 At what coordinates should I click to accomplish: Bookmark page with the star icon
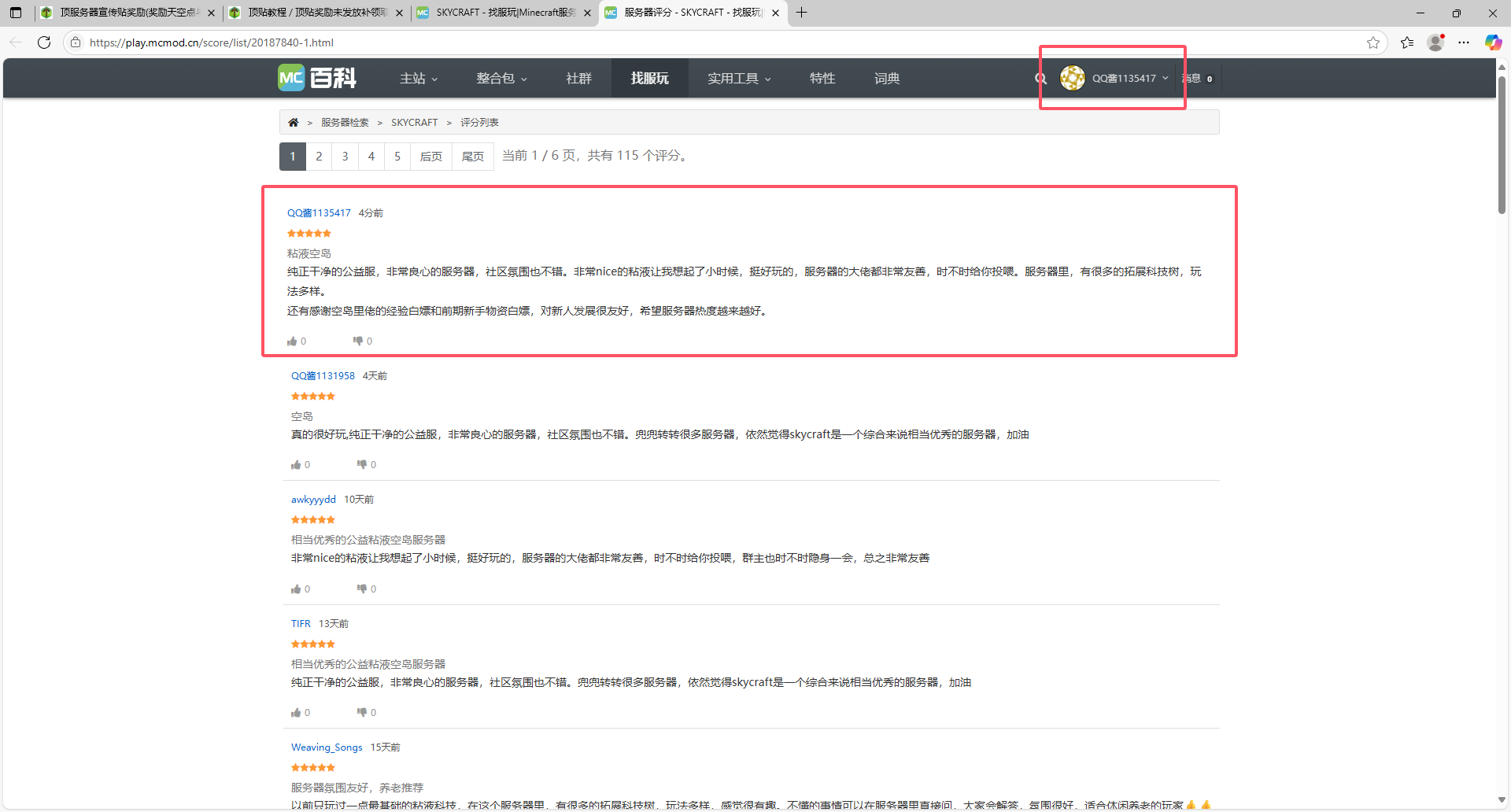tap(1373, 42)
